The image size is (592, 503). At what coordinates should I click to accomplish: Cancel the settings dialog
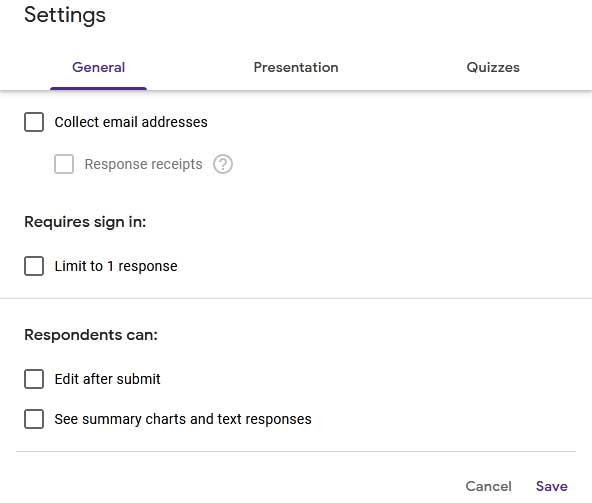click(488, 486)
